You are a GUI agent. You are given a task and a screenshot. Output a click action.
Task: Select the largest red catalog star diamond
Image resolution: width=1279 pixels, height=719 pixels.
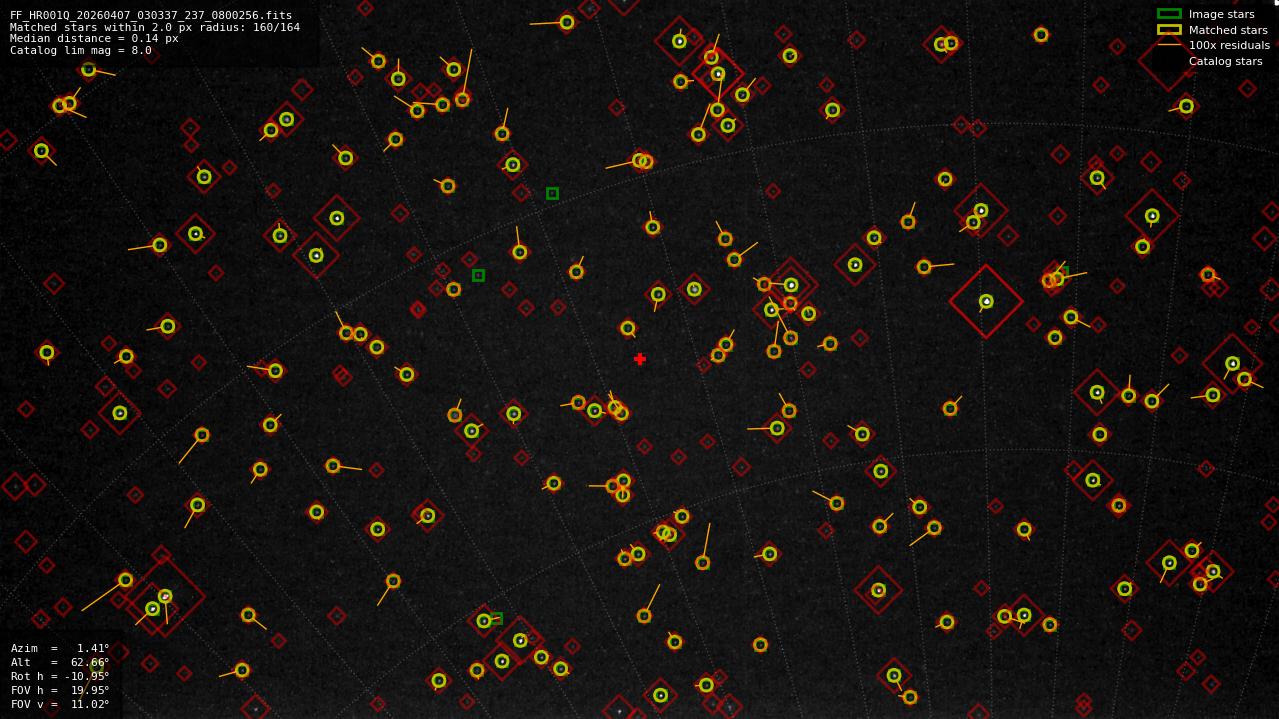[164, 597]
